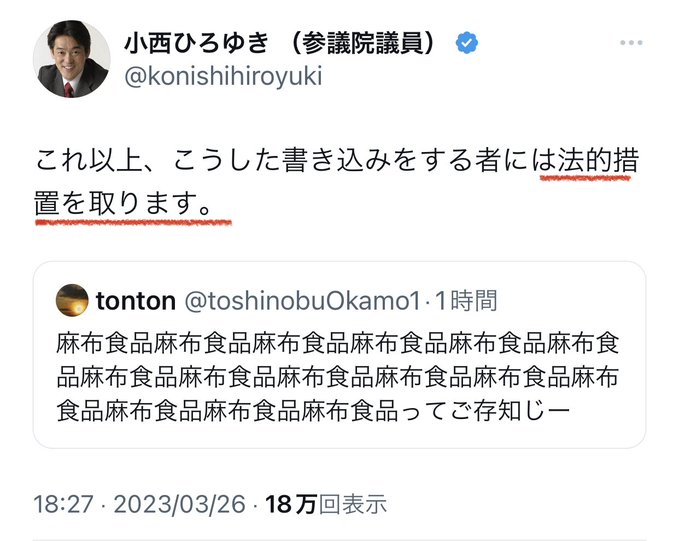Image resolution: width=679 pixels, height=541 pixels.
Task: Open the @konishihiroyuki handle link
Action: tap(222, 76)
